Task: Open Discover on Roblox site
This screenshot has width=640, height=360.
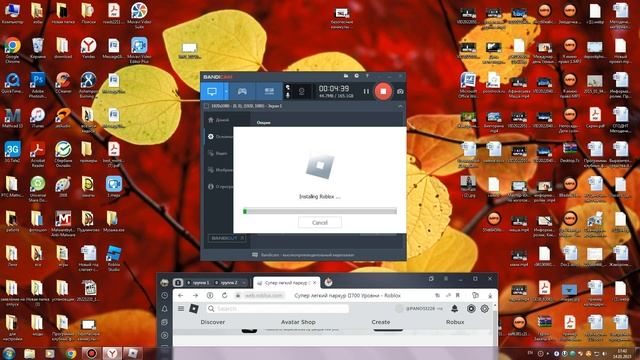Action: pyautogui.click(x=213, y=322)
